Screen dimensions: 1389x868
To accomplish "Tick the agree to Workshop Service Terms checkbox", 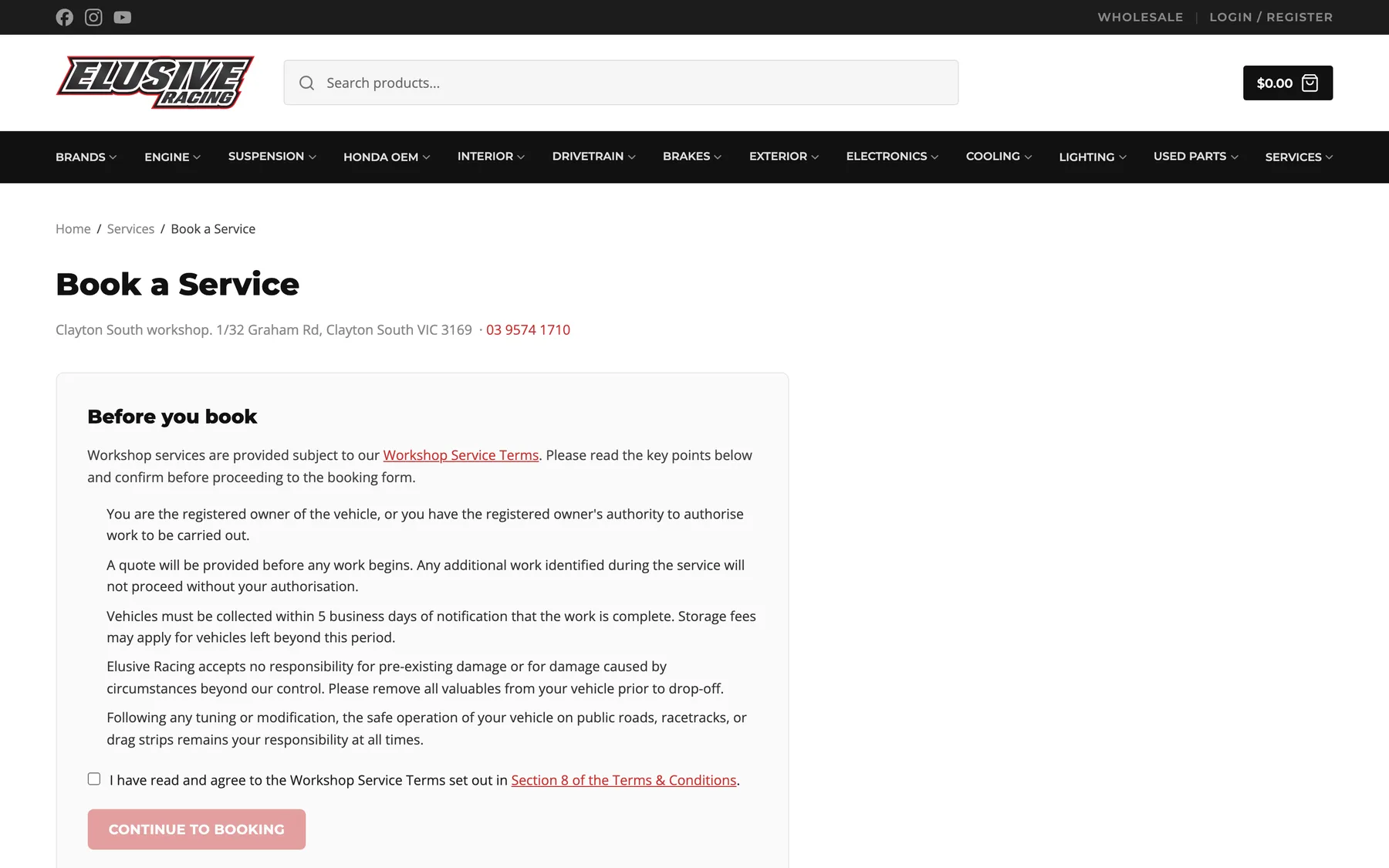I will [94, 779].
